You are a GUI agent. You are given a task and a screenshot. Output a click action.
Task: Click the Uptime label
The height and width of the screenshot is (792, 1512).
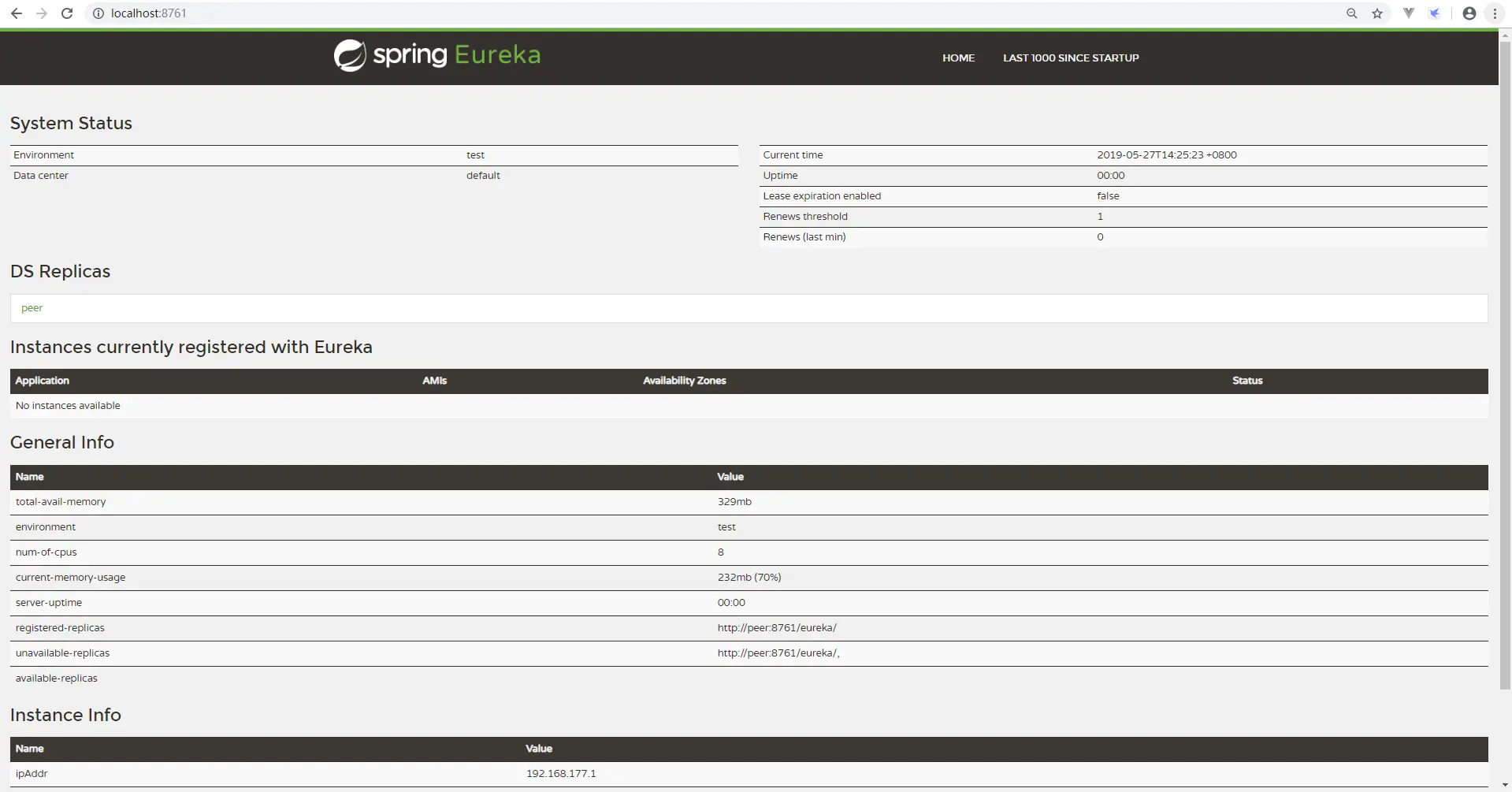780,176
